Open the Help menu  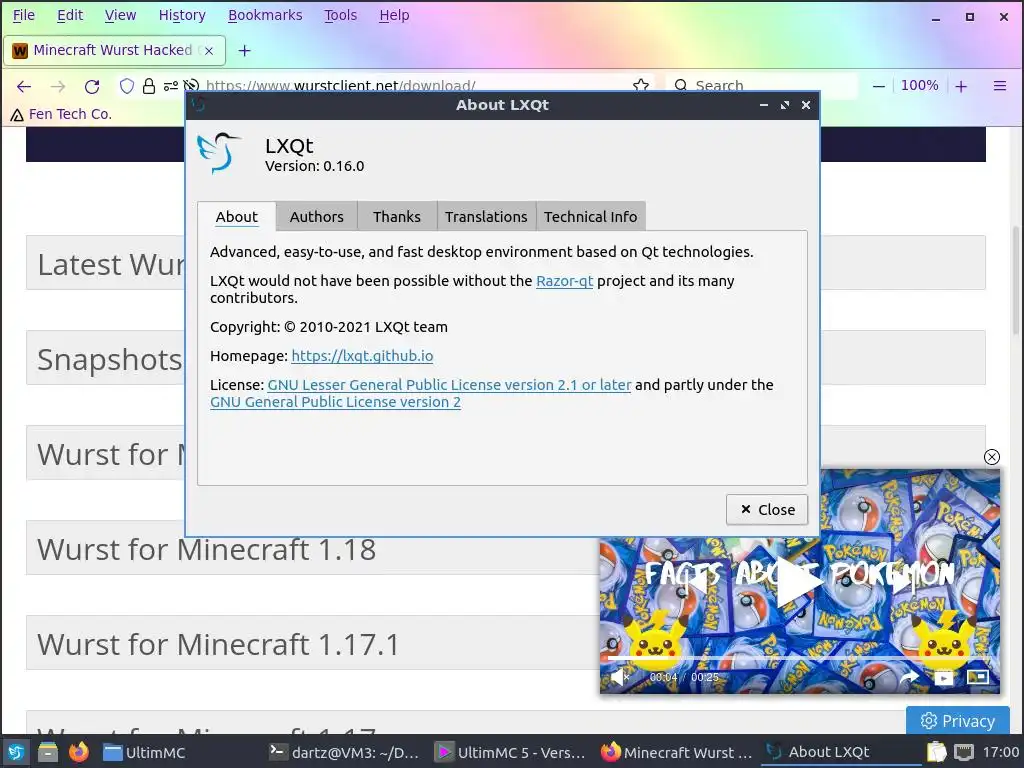[x=394, y=15]
